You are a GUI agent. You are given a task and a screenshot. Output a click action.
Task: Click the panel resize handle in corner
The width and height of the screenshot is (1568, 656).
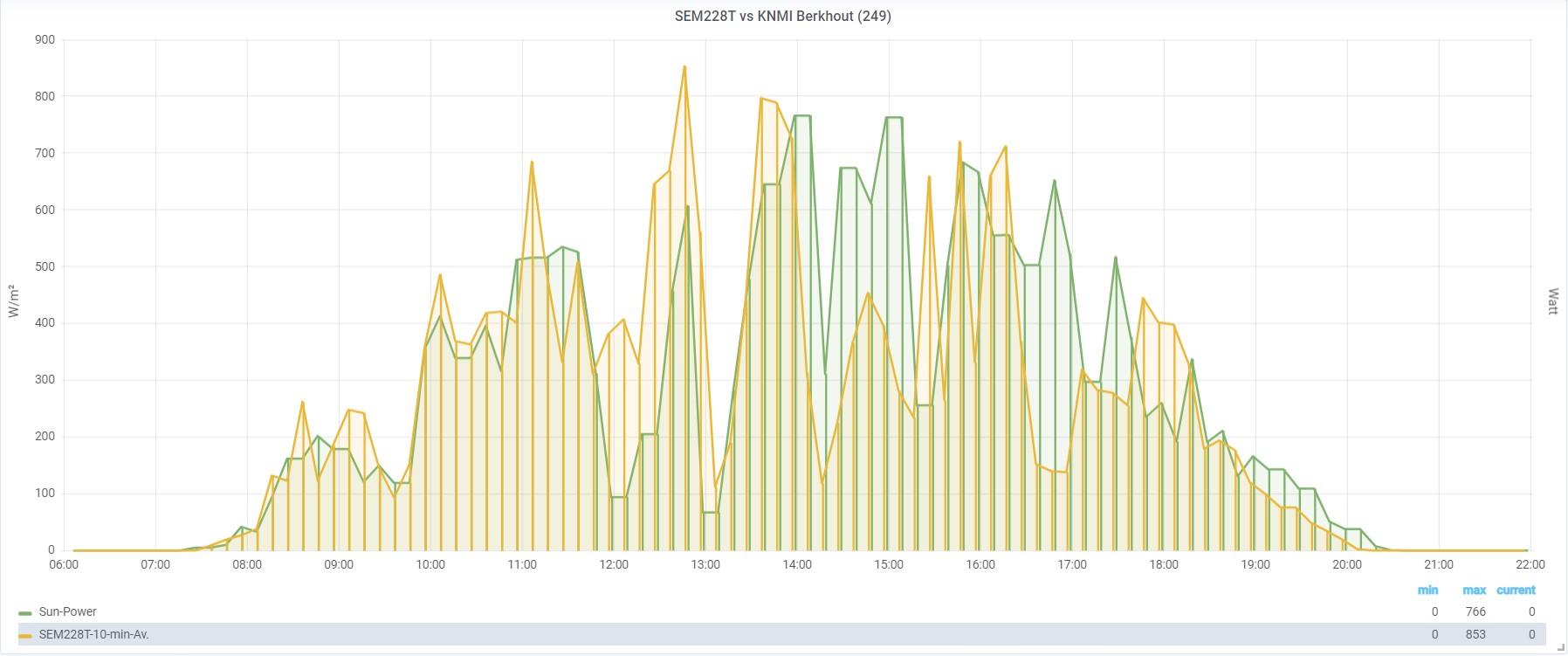(1560, 648)
